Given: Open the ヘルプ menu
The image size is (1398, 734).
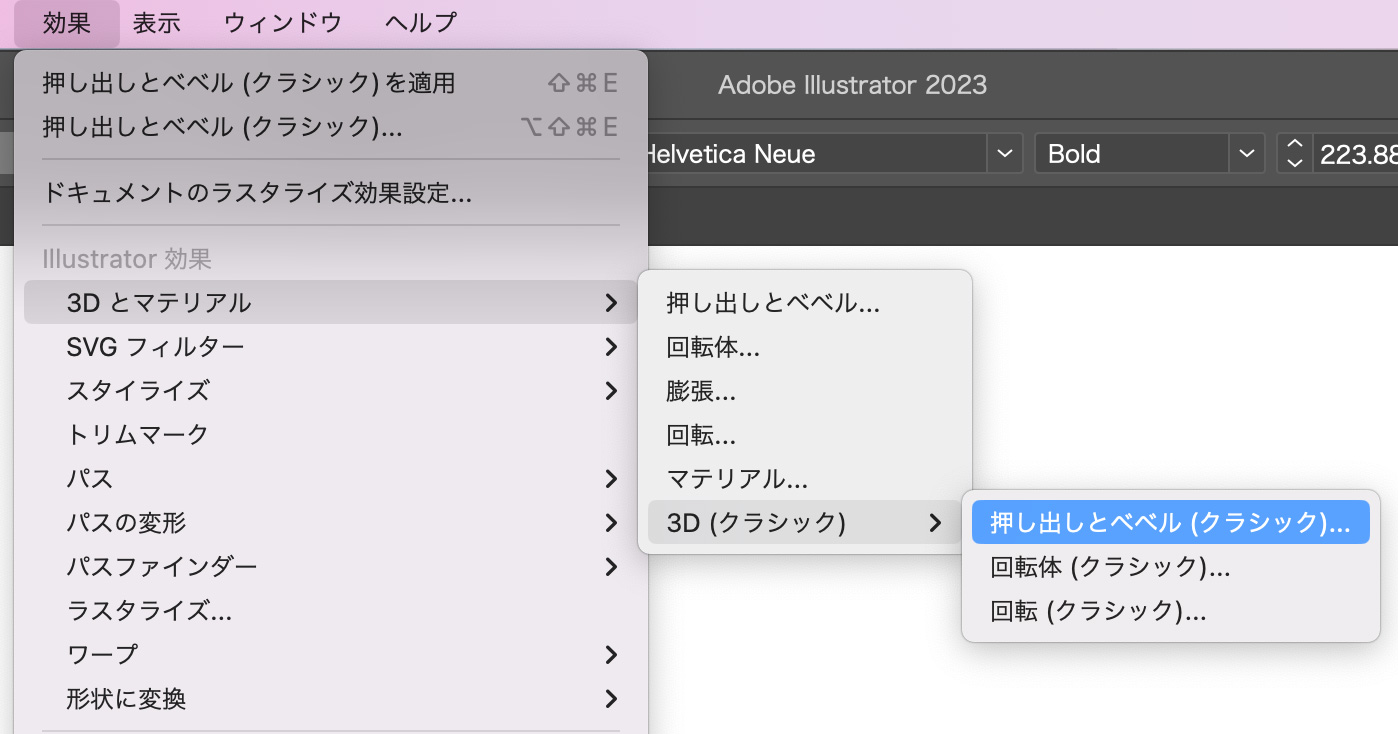Looking at the screenshot, I should pos(420,23).
